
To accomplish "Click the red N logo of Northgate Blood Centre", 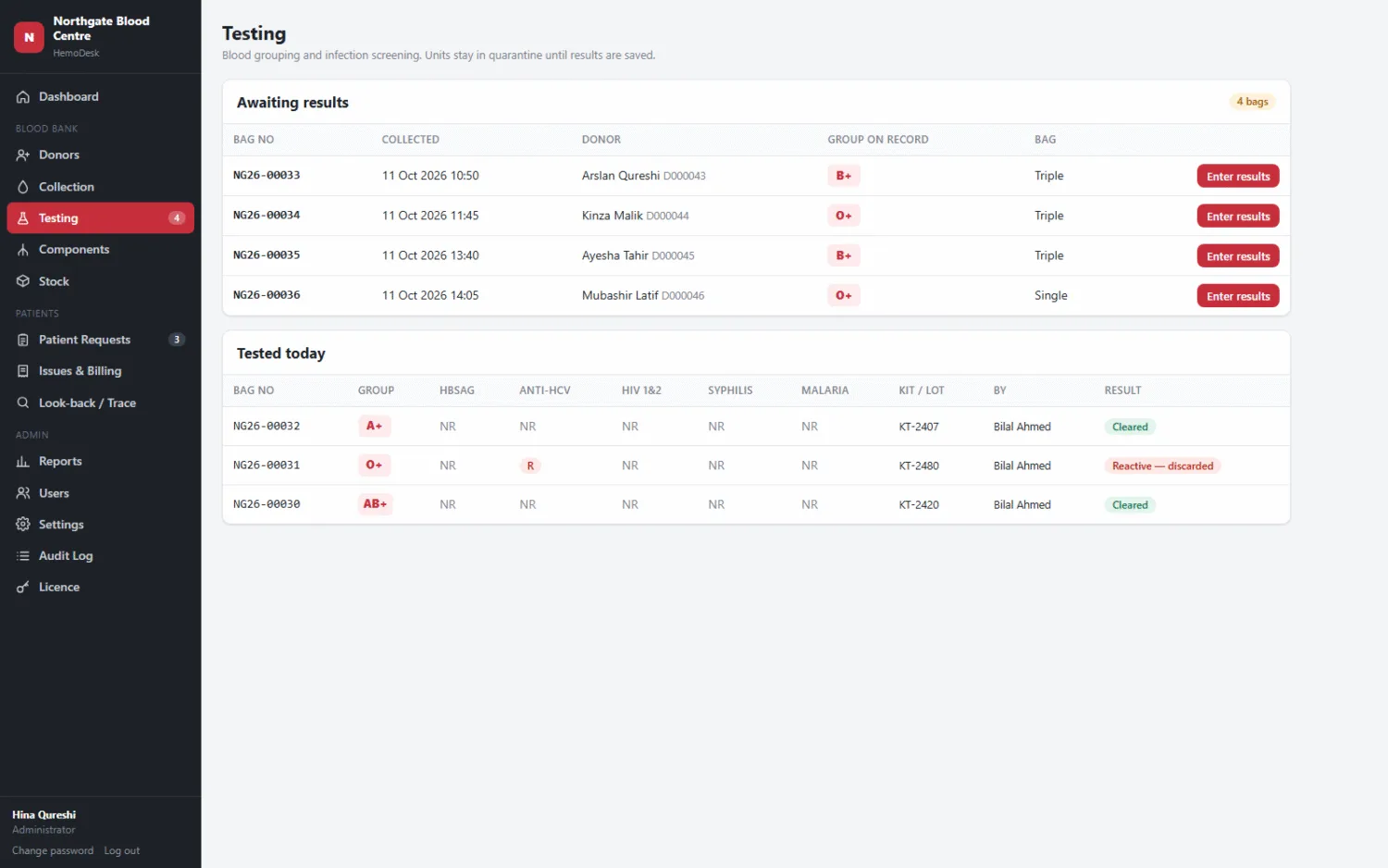I will pyautogui.click(x=29, y=37).
